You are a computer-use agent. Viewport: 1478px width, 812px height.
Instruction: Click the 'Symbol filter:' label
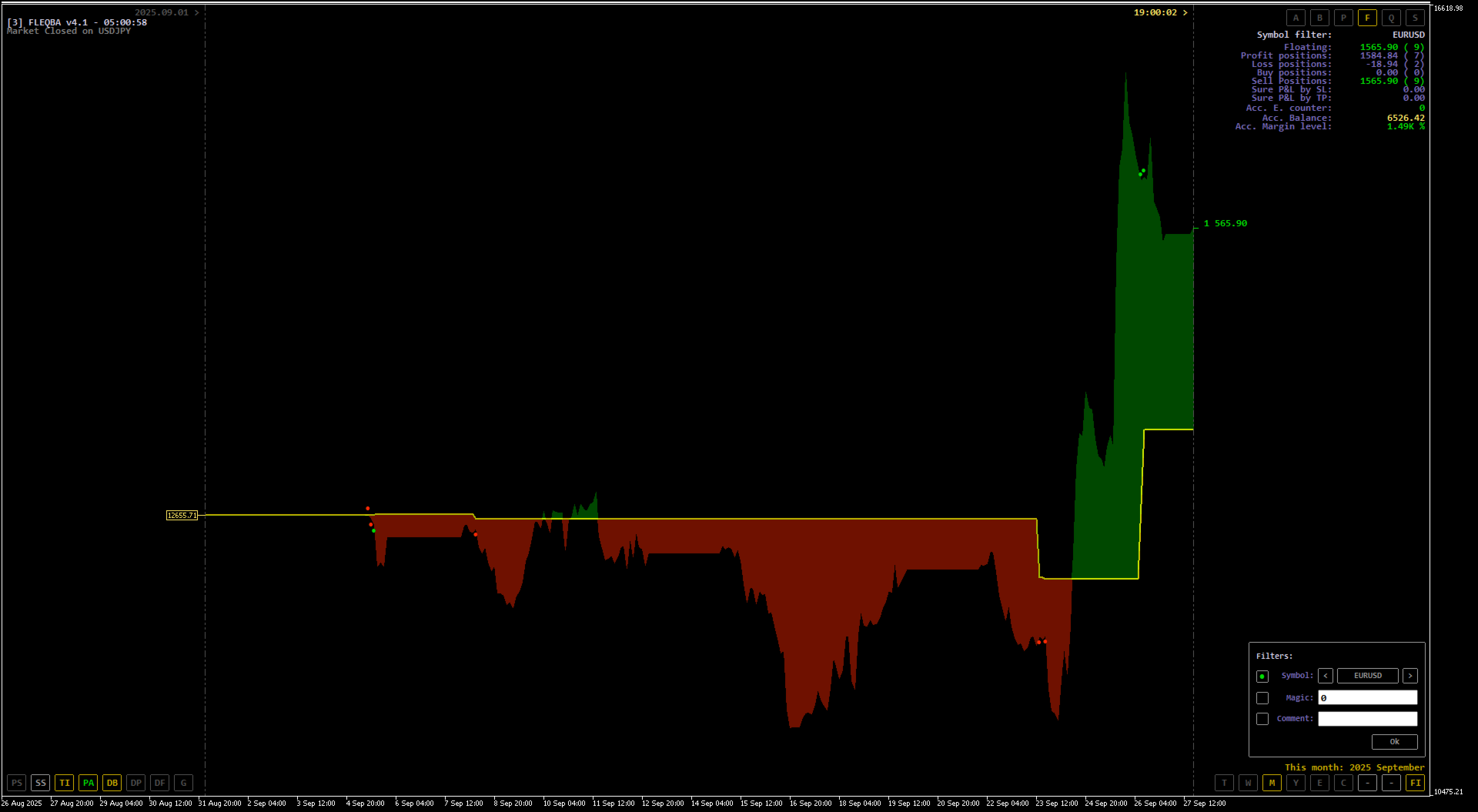point(1294,35)
